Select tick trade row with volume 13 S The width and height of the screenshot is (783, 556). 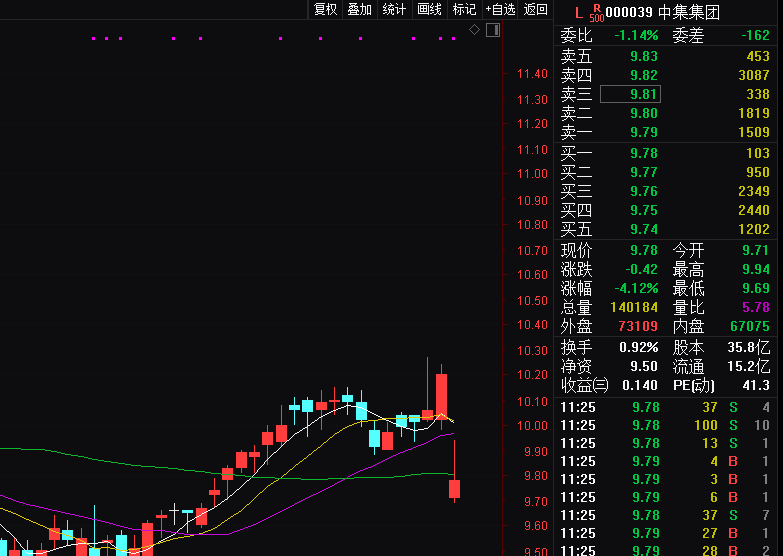[665, 443]
